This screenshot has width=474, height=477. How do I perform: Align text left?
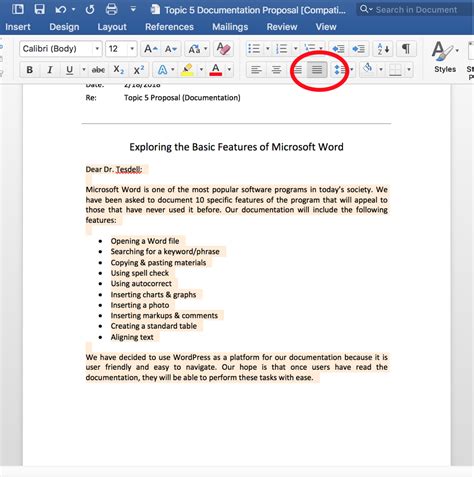point(256,70)
